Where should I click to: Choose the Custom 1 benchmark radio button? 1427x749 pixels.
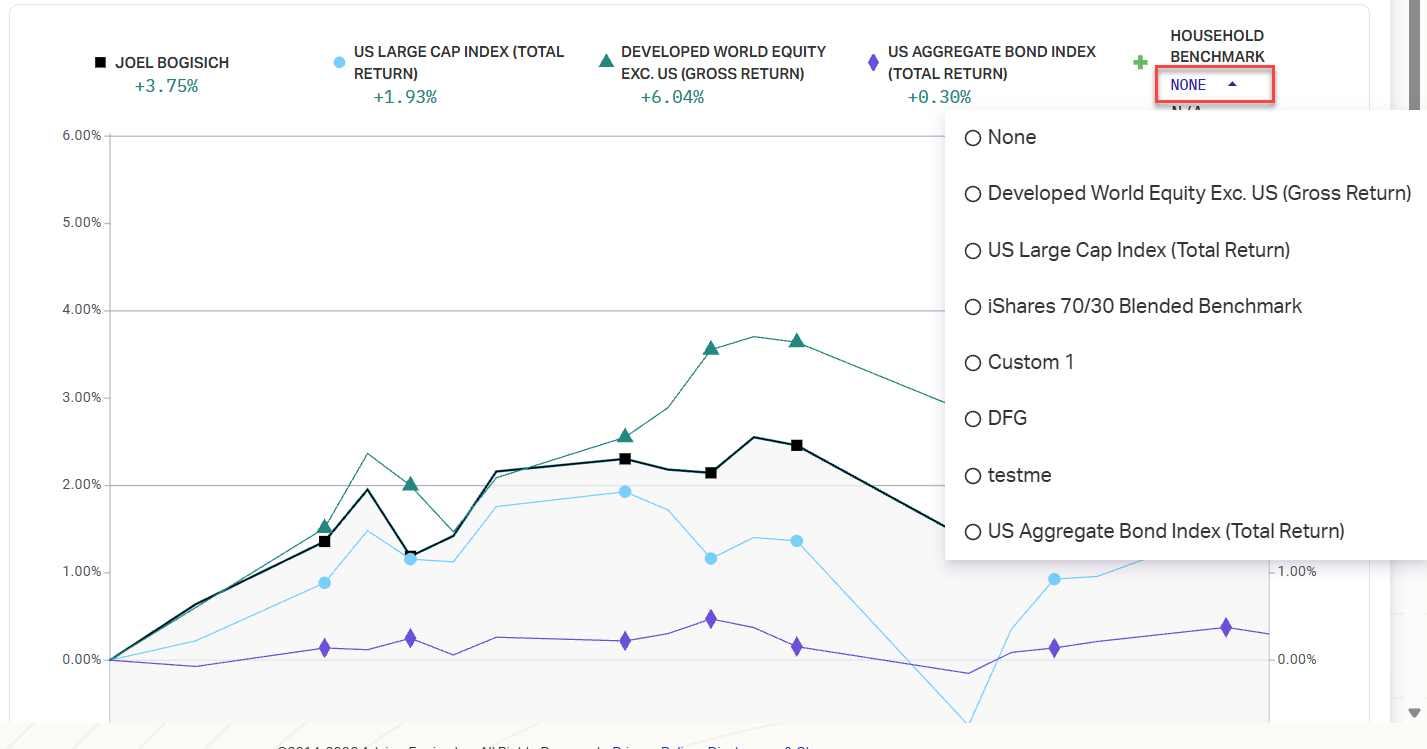(x=972, y=363)
